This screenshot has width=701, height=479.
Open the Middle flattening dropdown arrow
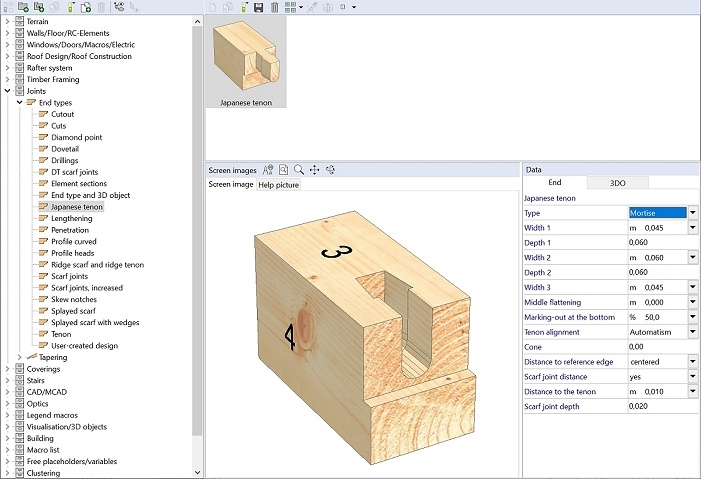[x=693, y=302]
